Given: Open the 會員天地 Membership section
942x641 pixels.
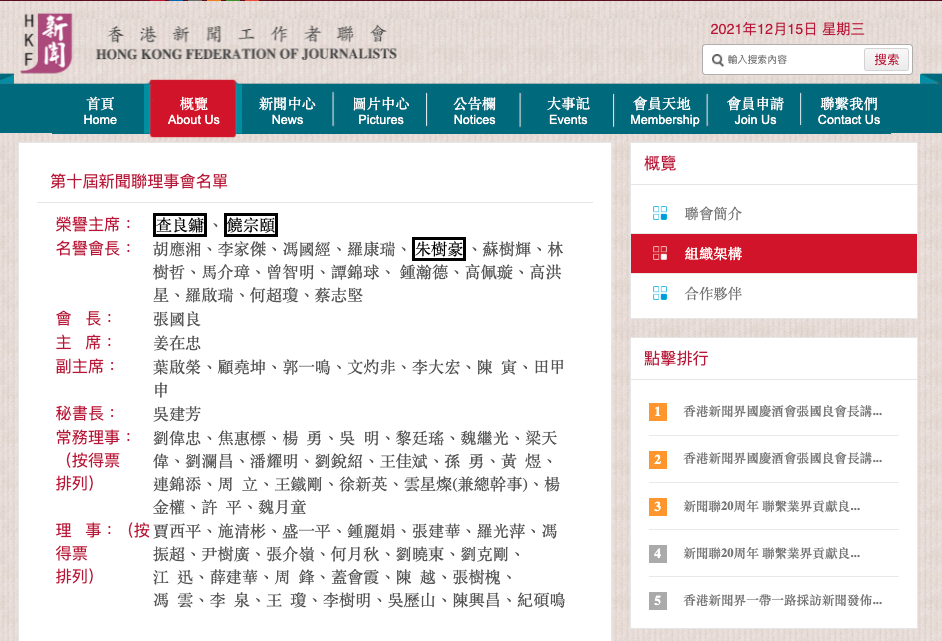Looking at the screenshot, I should (x=662, y=111).
